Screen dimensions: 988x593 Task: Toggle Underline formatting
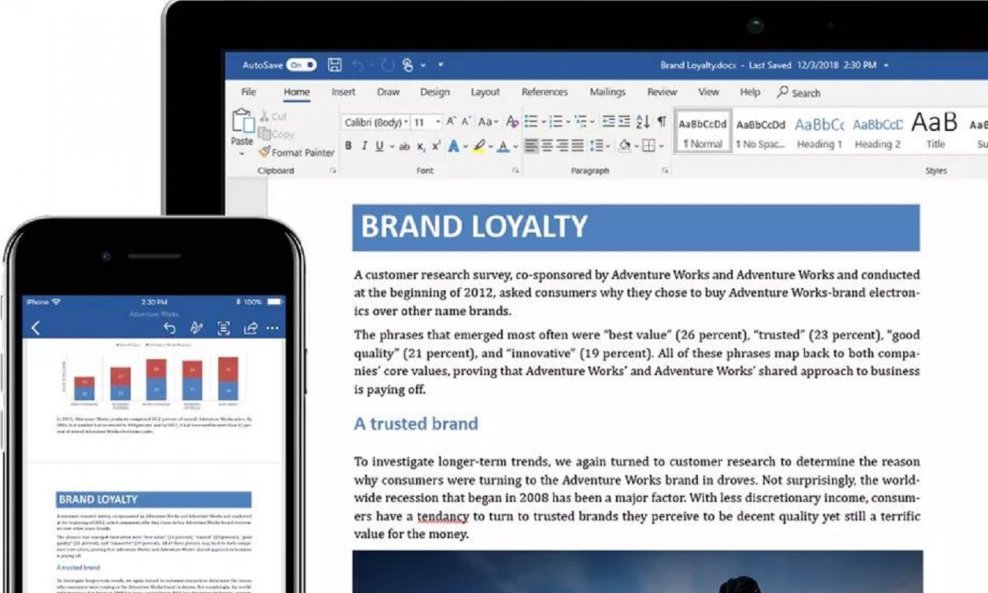click(x=379, y=146)
